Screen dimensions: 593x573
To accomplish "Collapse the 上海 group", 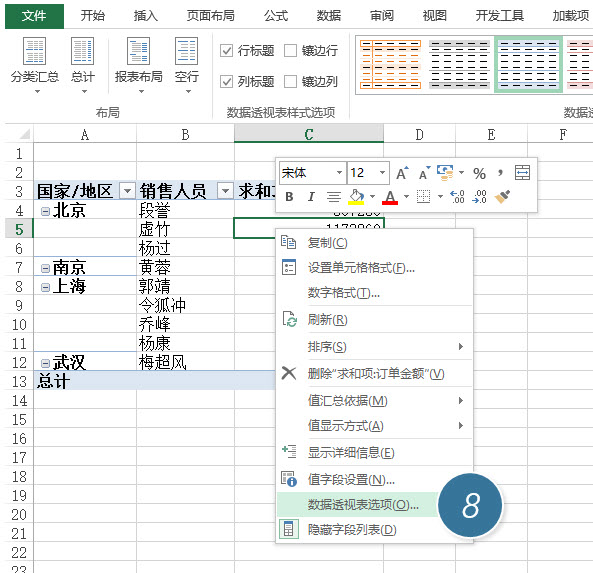I will [x=45, y=287].
